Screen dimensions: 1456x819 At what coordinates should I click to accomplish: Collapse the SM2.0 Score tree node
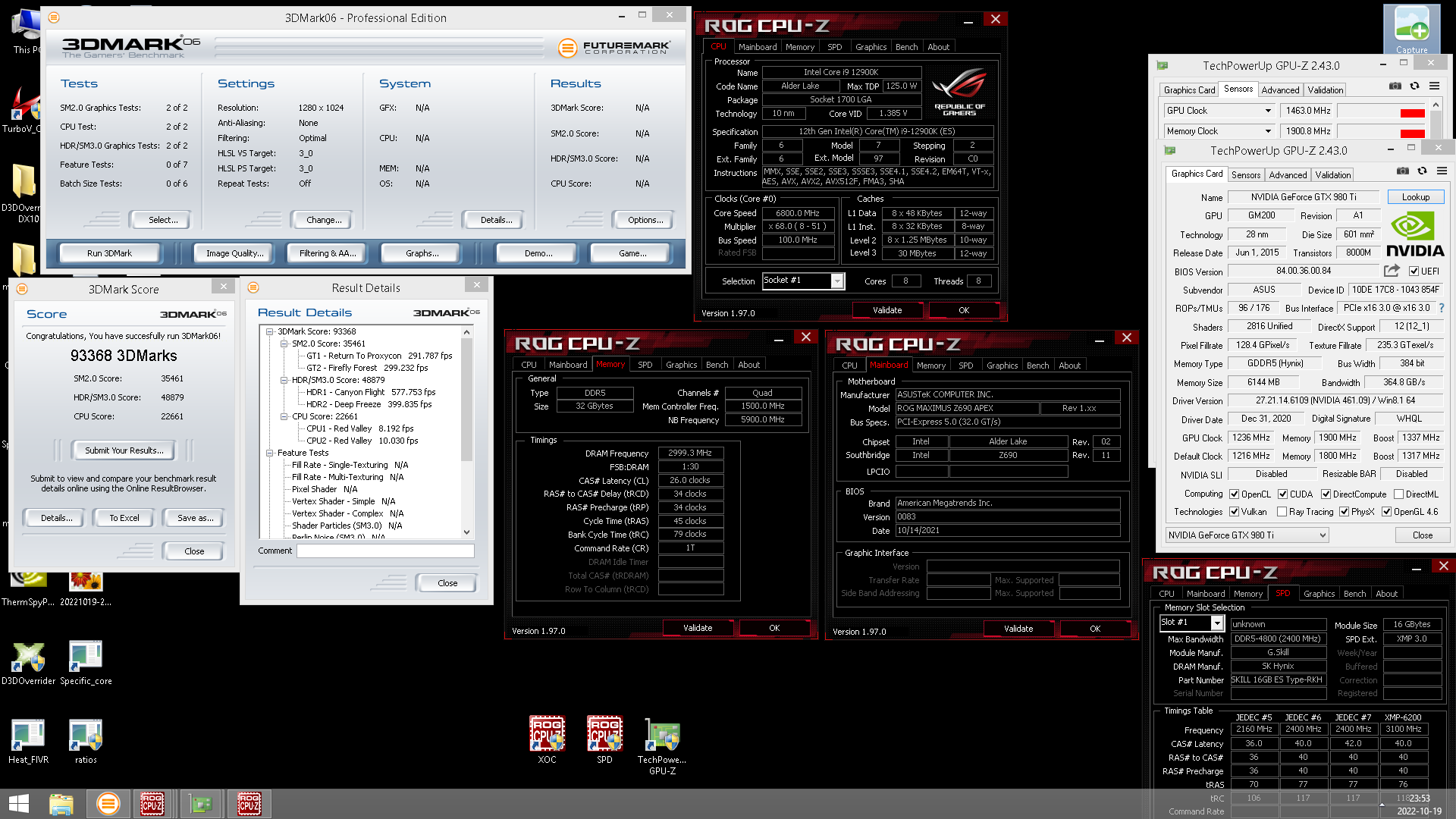[284, 344]
